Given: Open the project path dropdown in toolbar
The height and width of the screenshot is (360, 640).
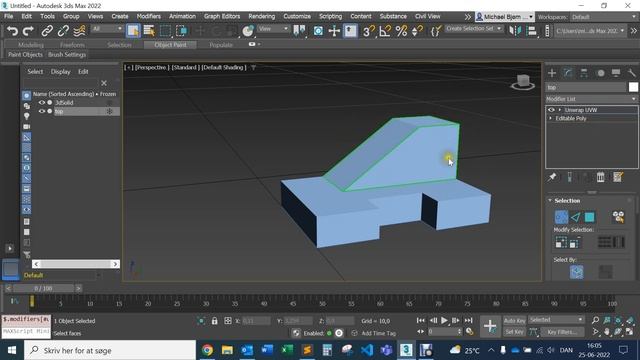Looking at the screenshot, I should [590, 31].
